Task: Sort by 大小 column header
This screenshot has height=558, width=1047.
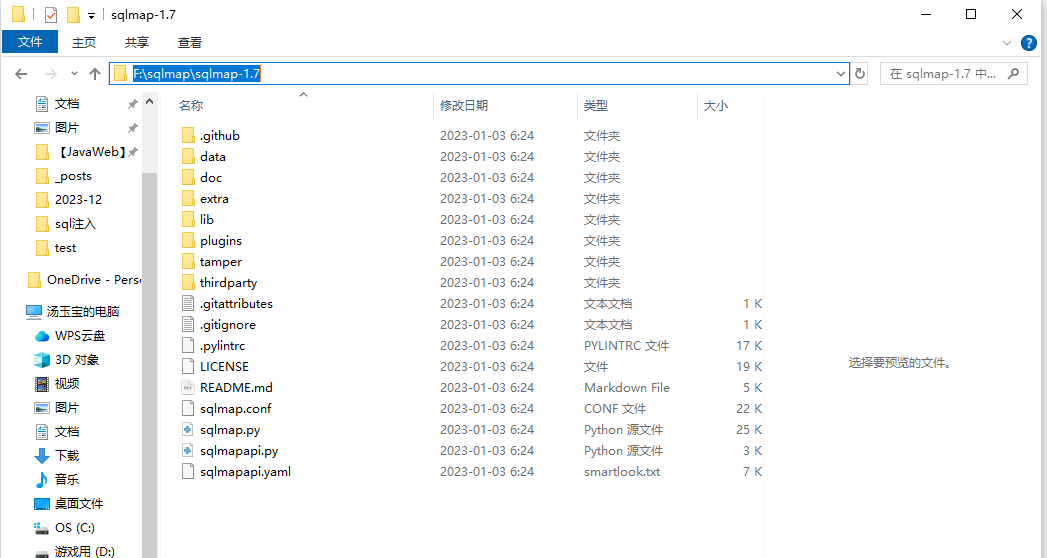Action: click(x=716, y=105)
